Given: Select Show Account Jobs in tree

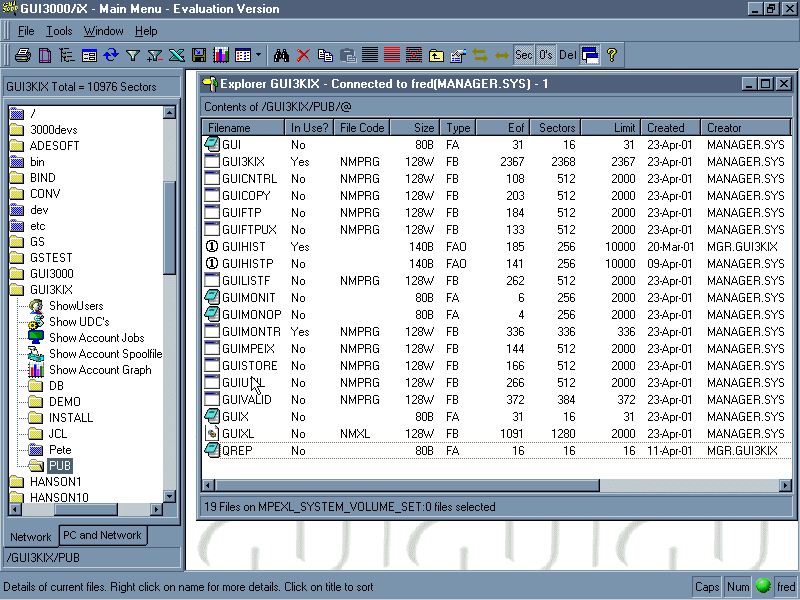Looking at the screenshot, I should coord(96,338).
